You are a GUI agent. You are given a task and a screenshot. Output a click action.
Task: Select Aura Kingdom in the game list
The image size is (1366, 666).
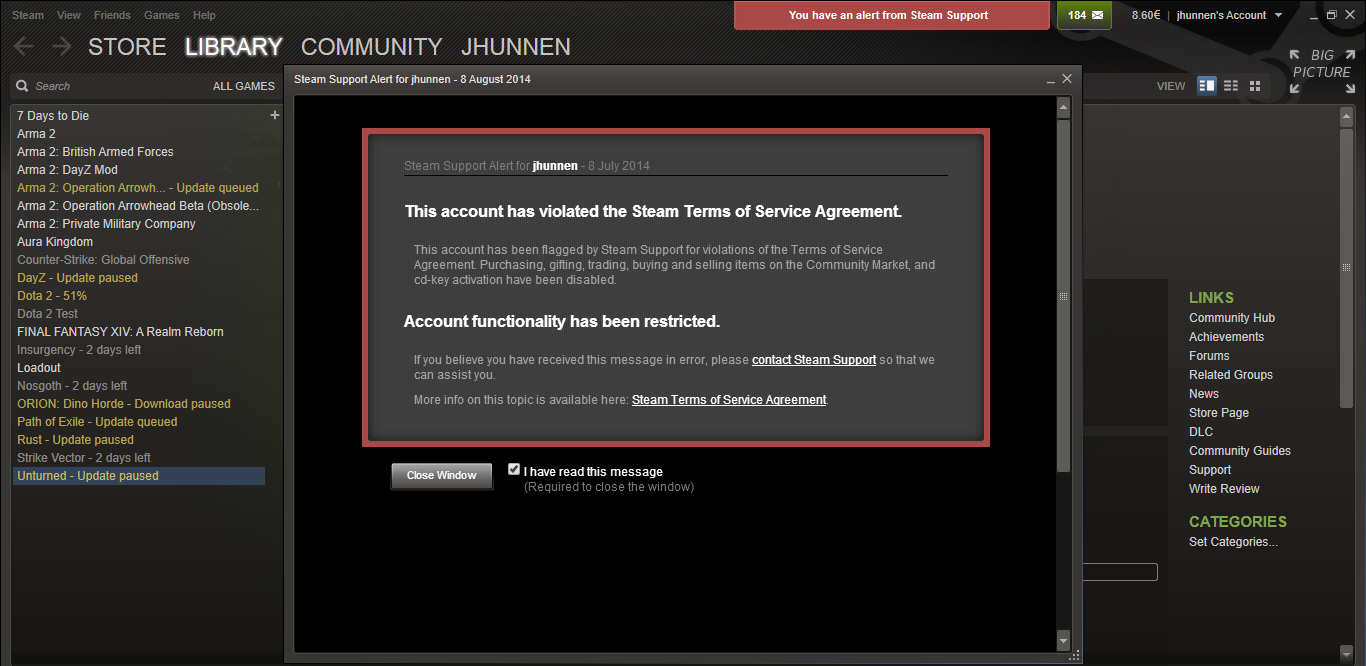(x=138, y=242)
